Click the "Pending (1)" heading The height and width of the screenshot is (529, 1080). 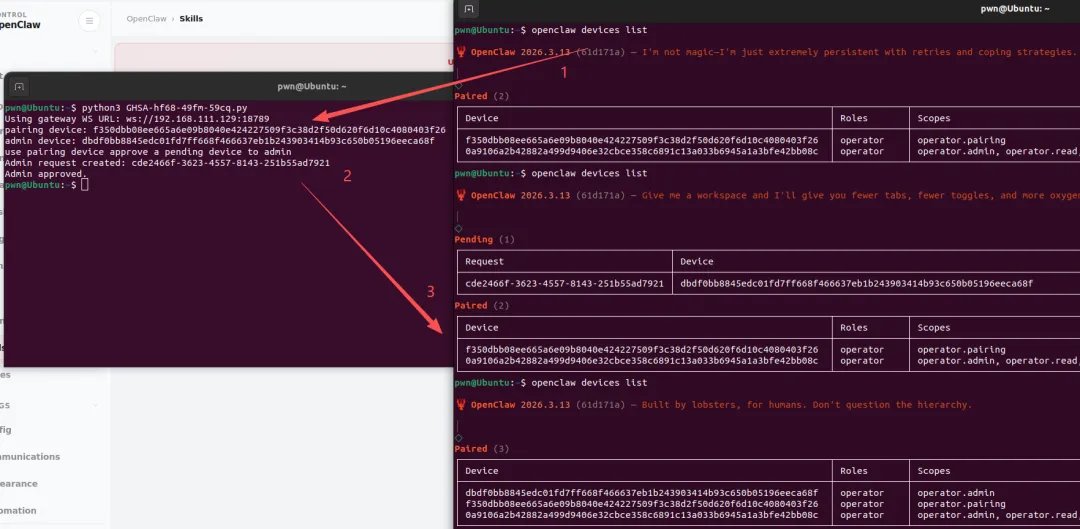click(x=484, y=240)
